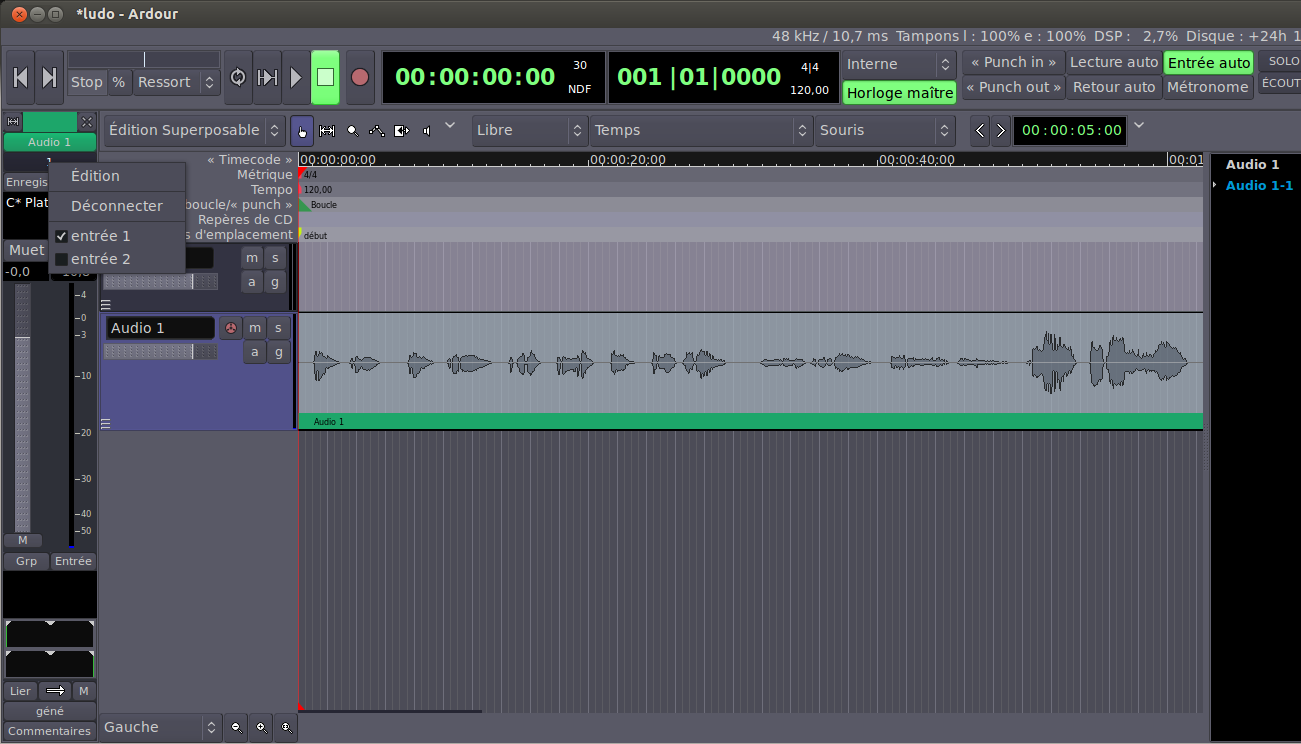The height and width of the screenshot is (744, 1301).
Task: Mute the upper track using its m button
Action: [252, 258]
